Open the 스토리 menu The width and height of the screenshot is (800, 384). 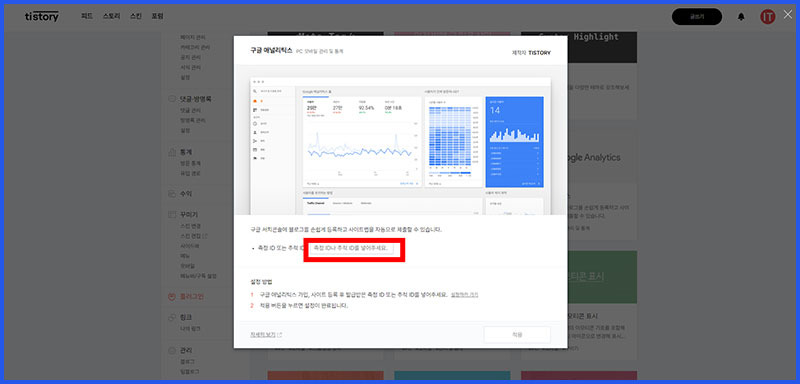(x=111, y=16)
